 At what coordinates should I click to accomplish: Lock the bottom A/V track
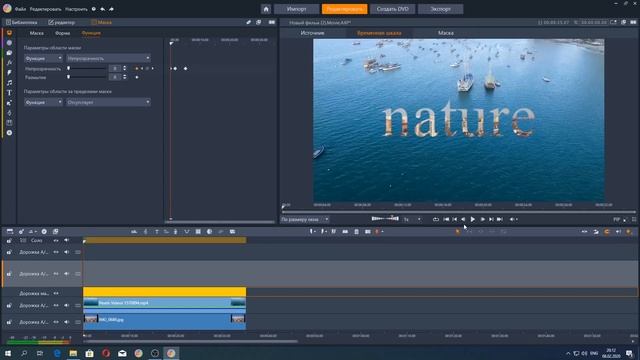[9, 322]
